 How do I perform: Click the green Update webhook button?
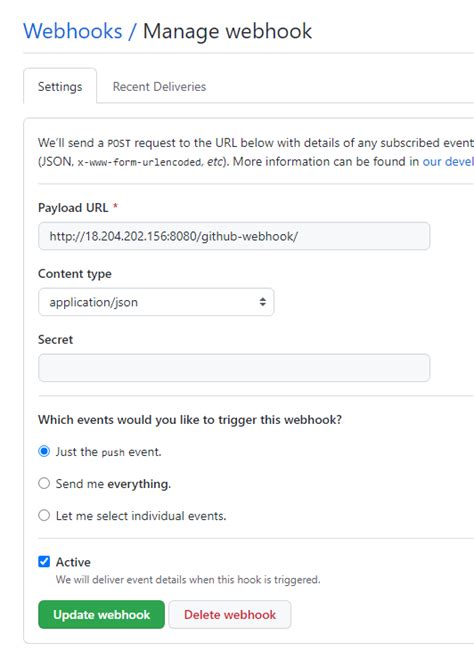click(x=101, y=614)
